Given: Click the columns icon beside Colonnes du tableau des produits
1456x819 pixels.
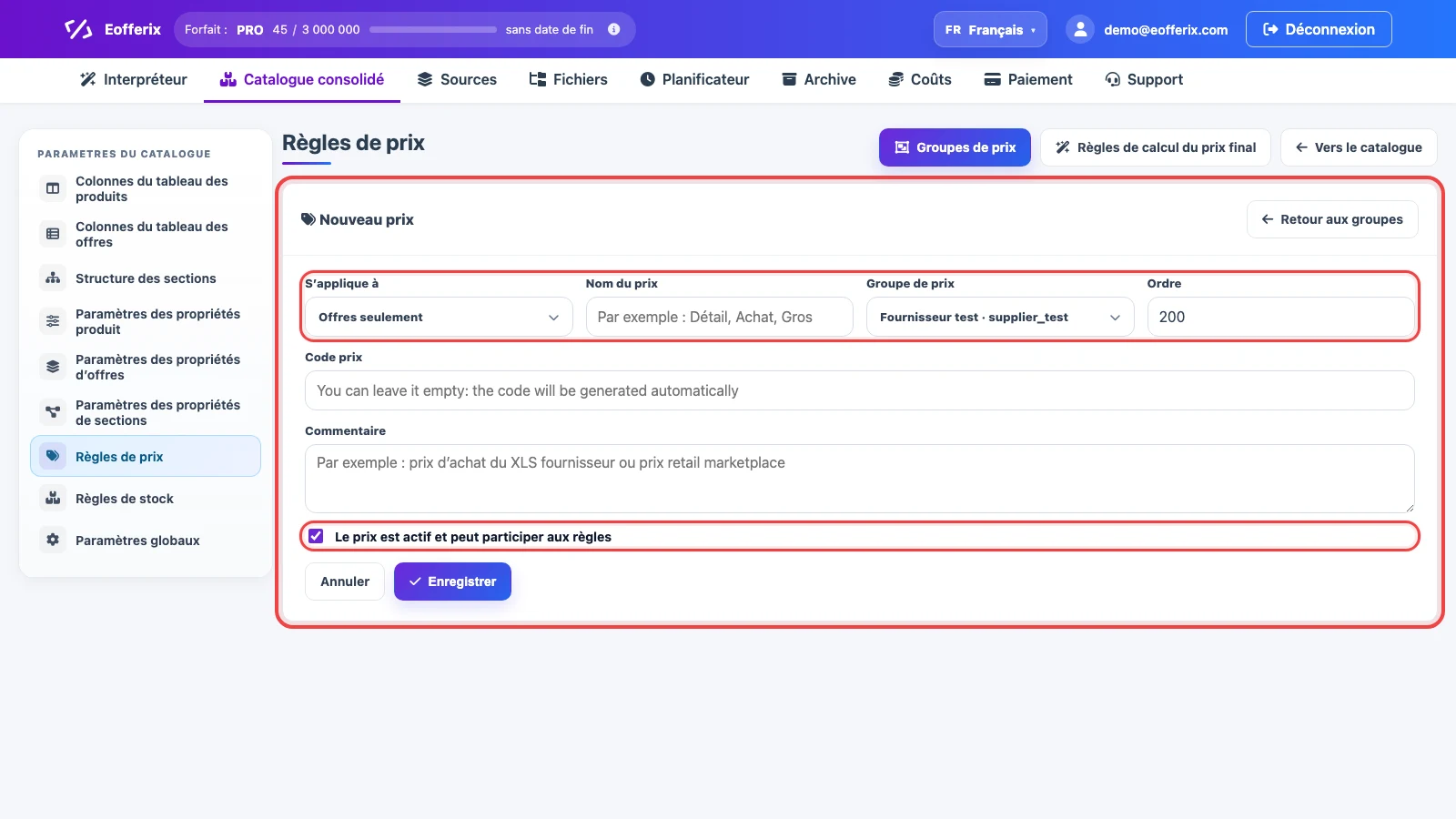Looking at the screenshot, I should point(53,188).
